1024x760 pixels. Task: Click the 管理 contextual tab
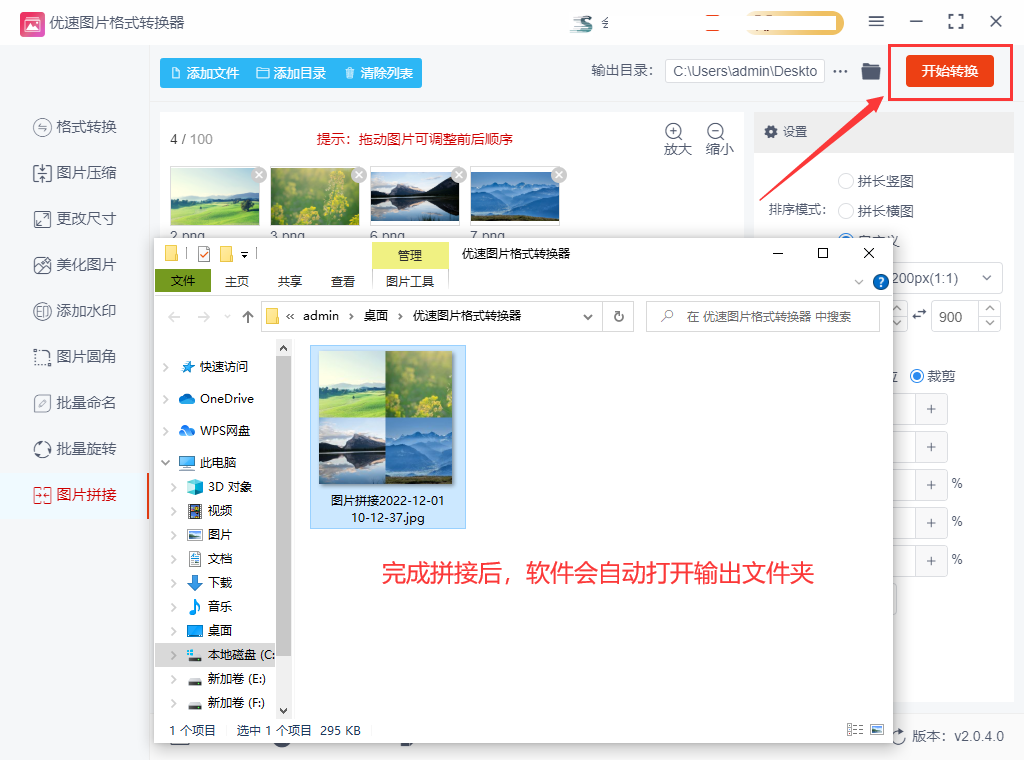point(410,255)
